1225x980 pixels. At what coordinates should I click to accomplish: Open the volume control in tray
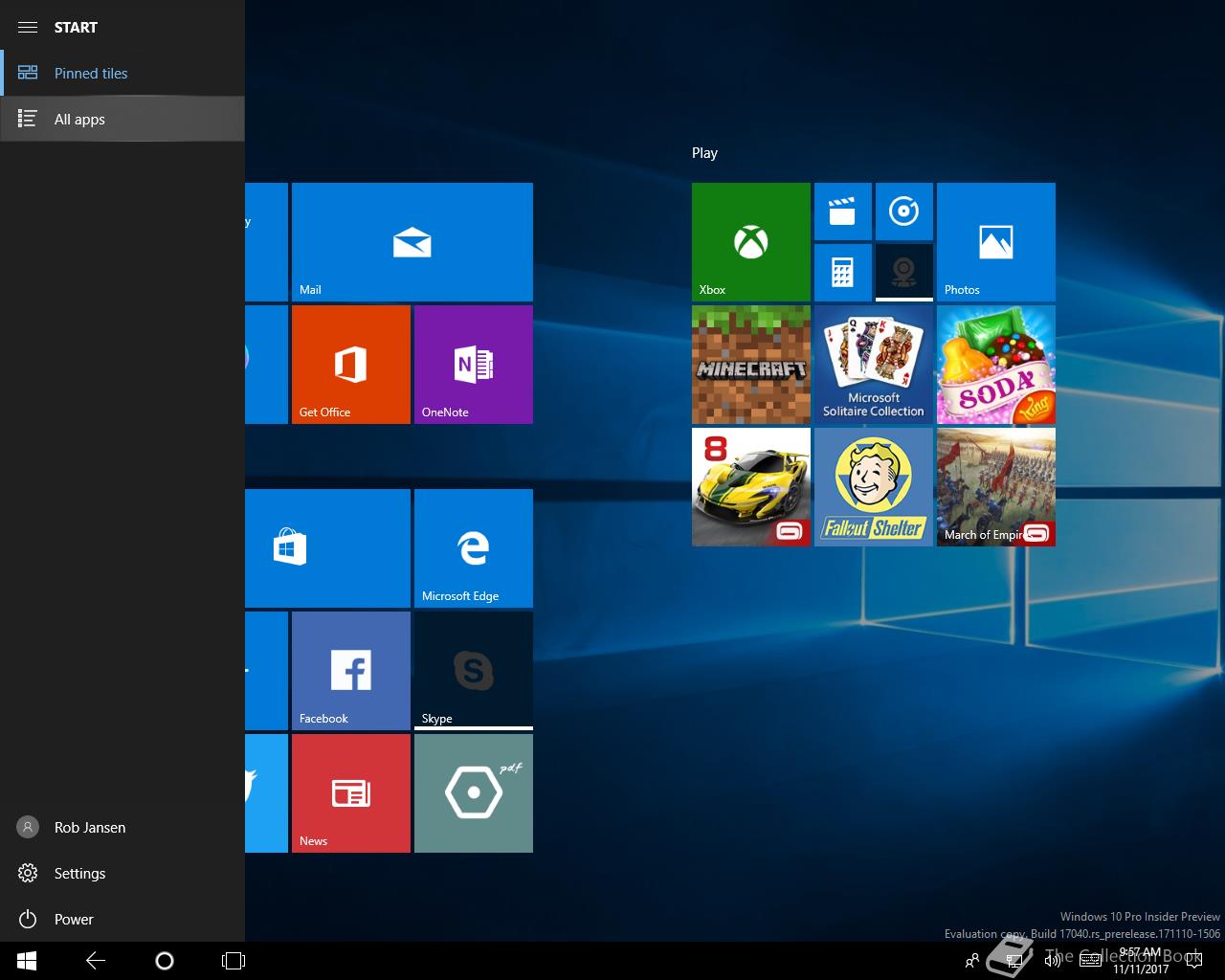[1053, 961]
